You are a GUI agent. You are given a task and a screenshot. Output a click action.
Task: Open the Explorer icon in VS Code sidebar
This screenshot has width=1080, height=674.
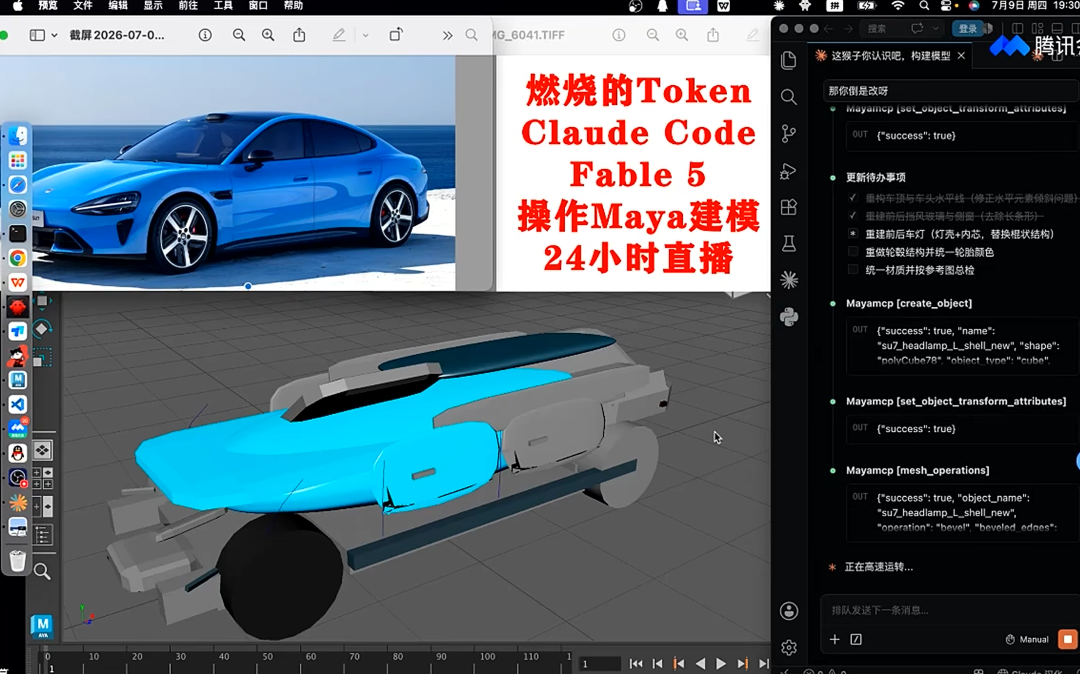tap(789, 61)
